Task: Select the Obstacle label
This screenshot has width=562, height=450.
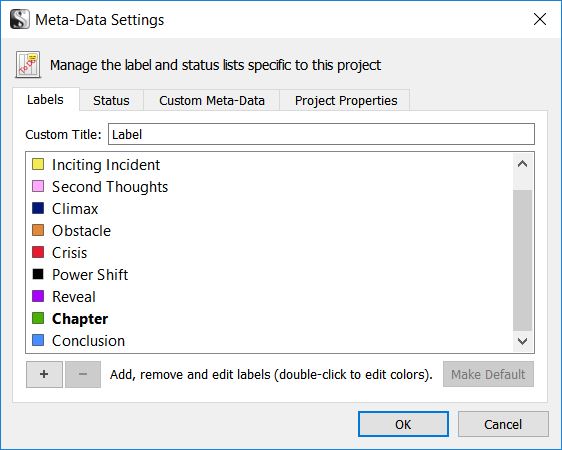Action: [x=81, y=231]
